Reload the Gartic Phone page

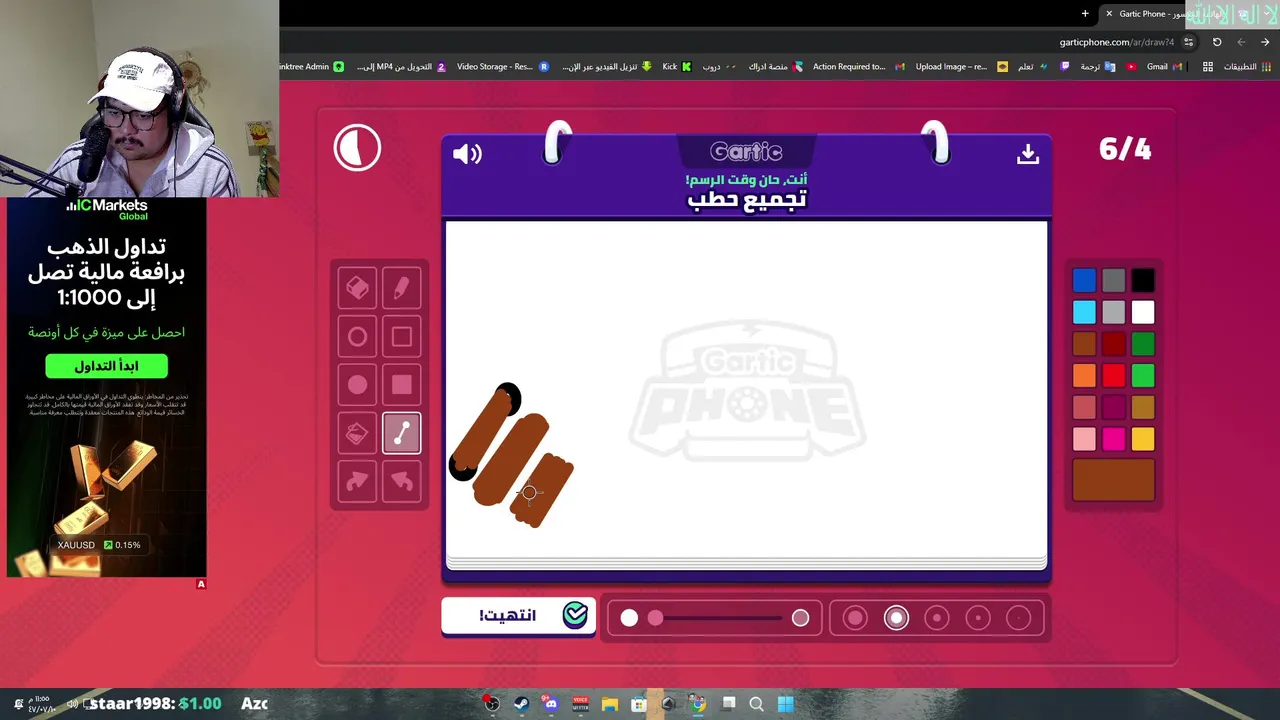tap(1217, 42)
